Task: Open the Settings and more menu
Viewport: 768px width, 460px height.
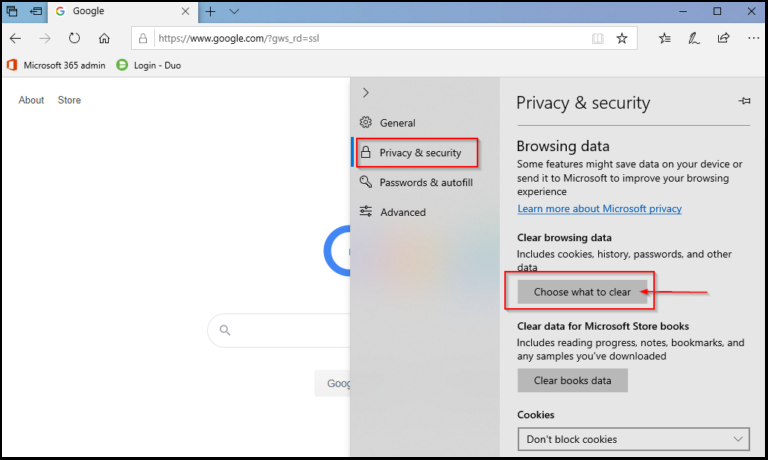Action: (753, 38)
